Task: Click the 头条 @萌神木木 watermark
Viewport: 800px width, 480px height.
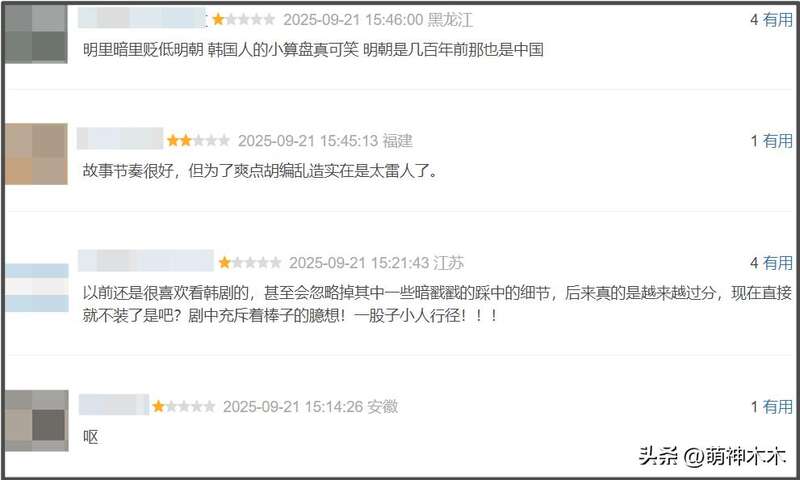Action: click(713, 456)
